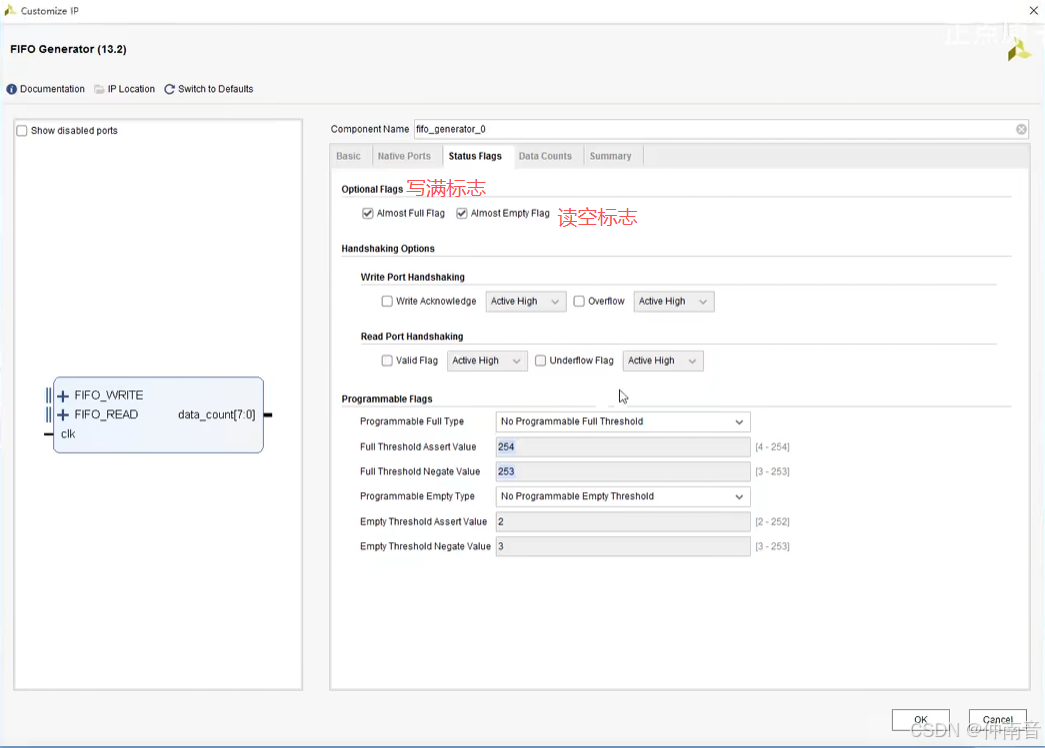Open Overflow Active High dropdown
This screenshot has width=1045, height=748.
674,301
